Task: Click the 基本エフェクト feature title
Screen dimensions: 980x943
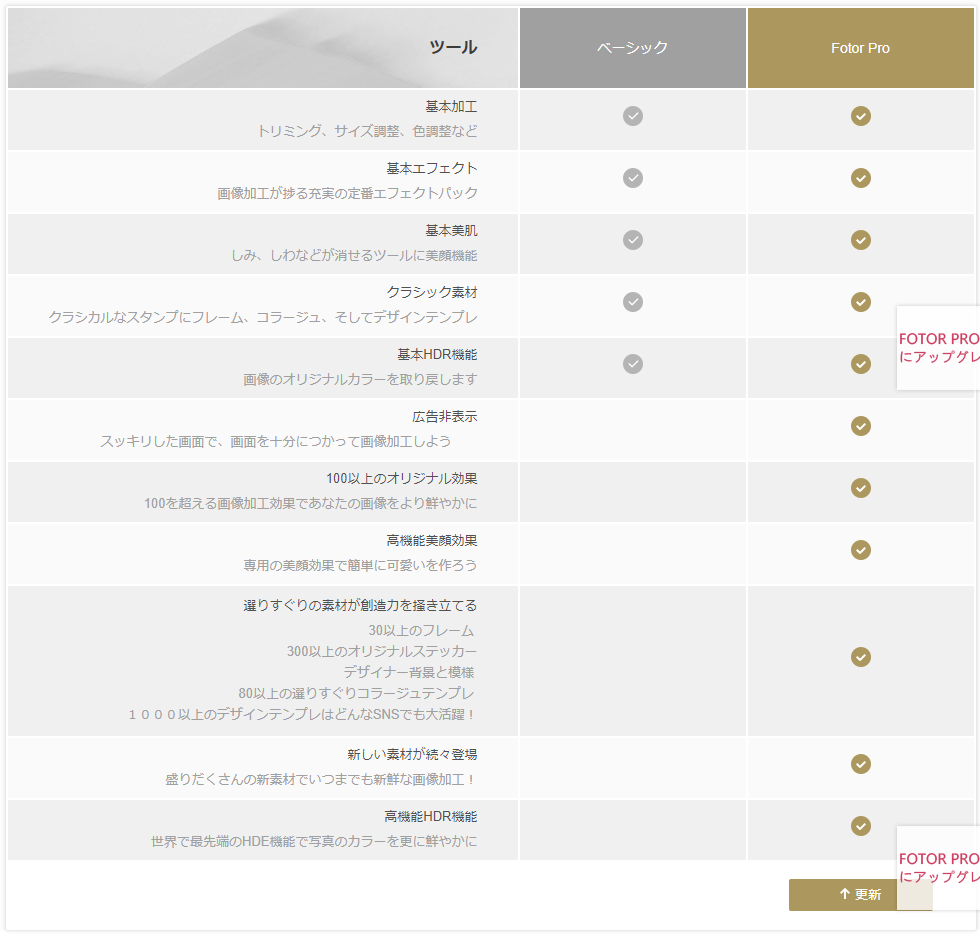Action: point(432,169)
